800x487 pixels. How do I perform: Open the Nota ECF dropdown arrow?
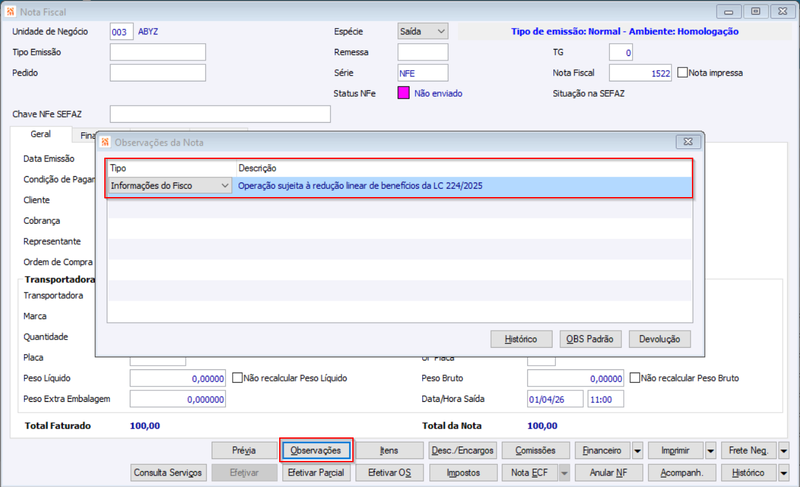tap(564, 473)
